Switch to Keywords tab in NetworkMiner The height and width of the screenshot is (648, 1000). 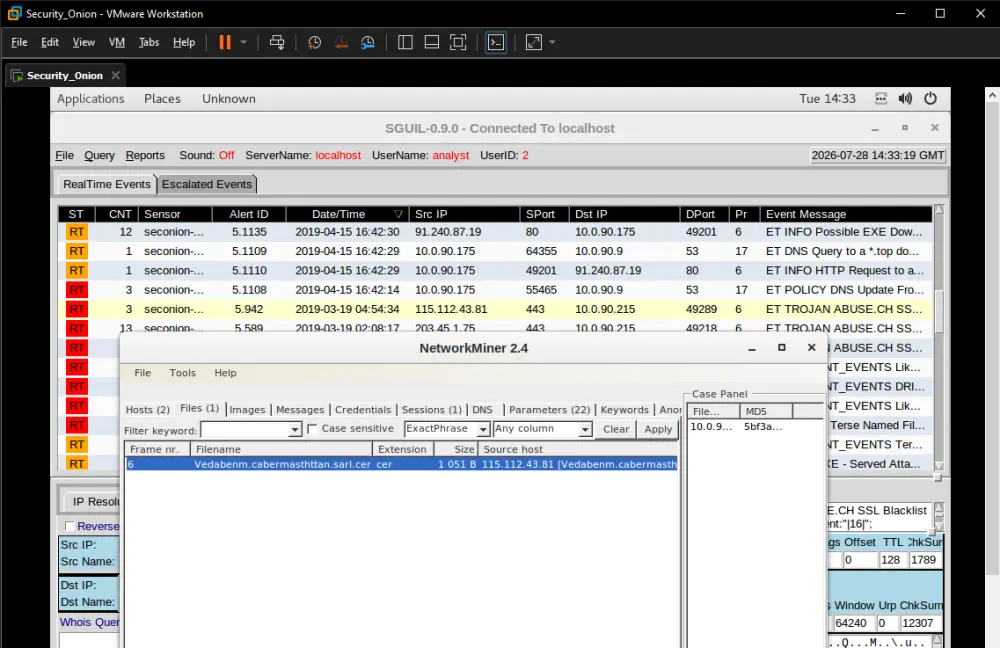pyautogui.click(x=624, y=410)
